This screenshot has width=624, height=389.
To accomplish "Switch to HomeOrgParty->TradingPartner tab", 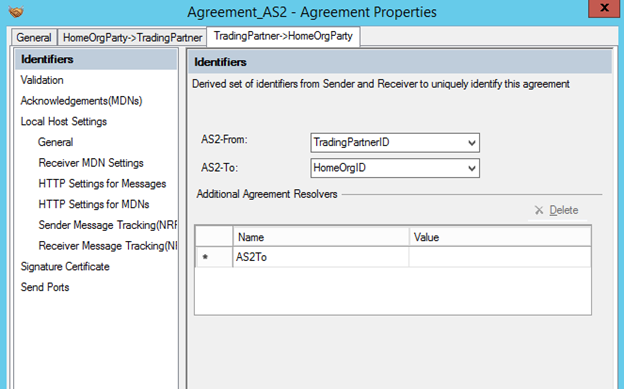I will (132, 37).
